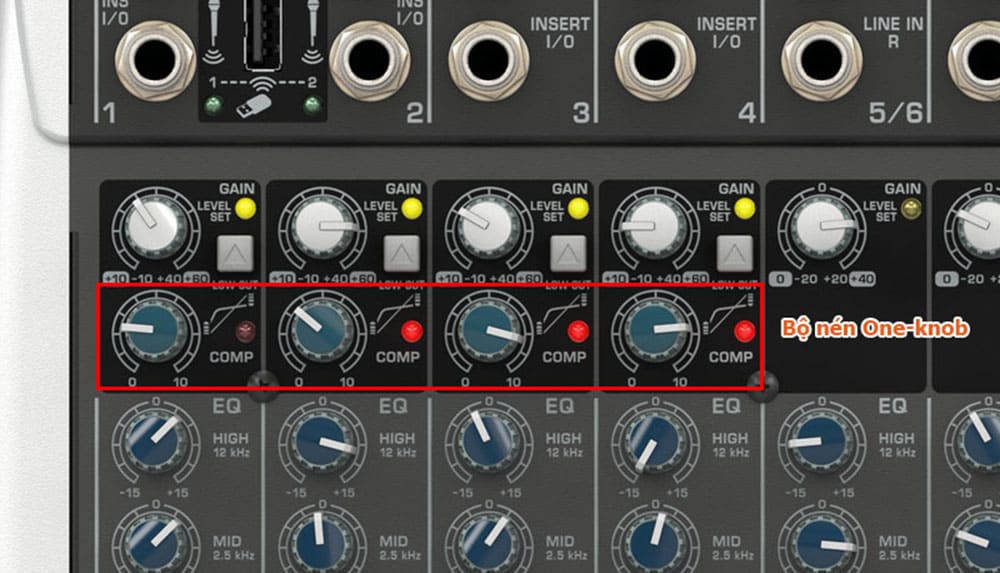Click channel 3 red COMP LED
Viewport: 1000px width, 573px height.
pyautogui.click(x=578, y=331)
